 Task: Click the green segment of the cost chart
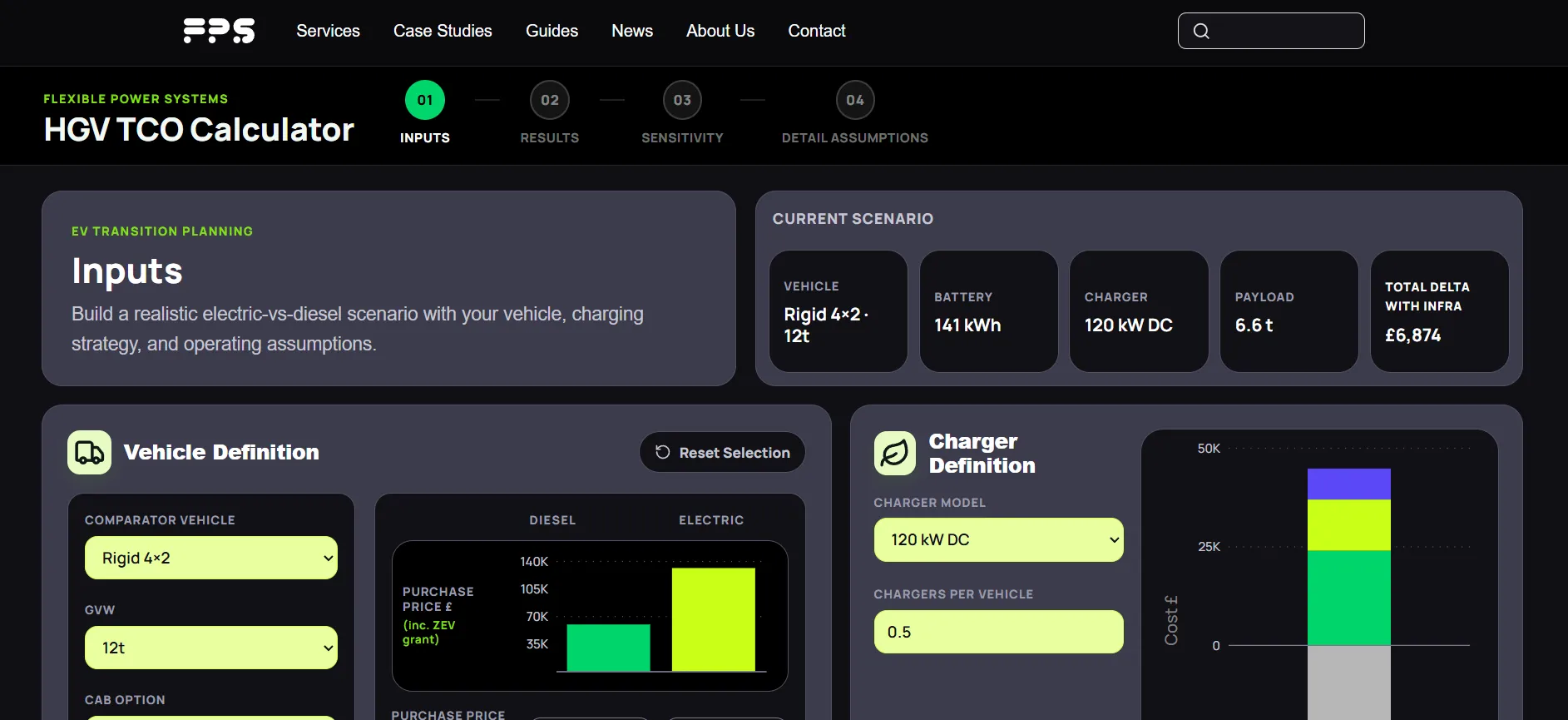(x=1349, y=598)
